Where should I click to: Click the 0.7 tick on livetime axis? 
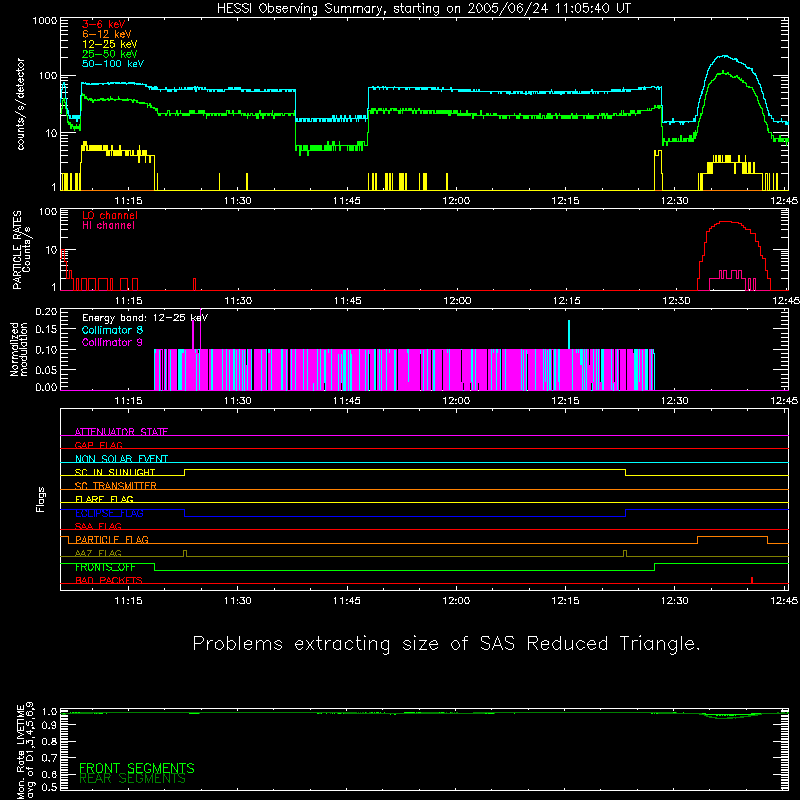coord(49,757)
